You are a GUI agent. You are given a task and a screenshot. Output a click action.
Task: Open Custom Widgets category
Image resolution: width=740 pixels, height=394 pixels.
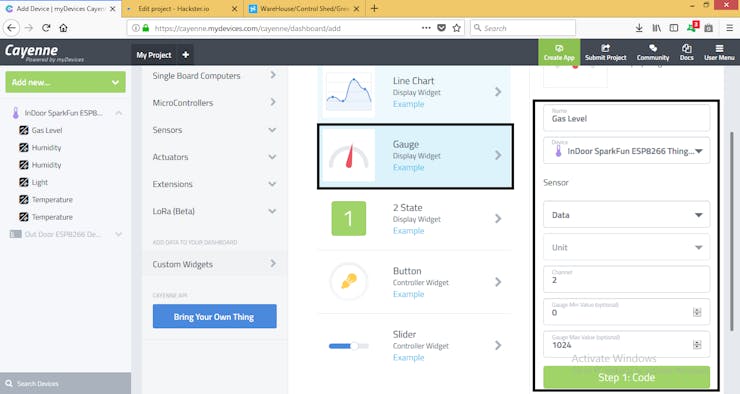[x=215, y=264]
